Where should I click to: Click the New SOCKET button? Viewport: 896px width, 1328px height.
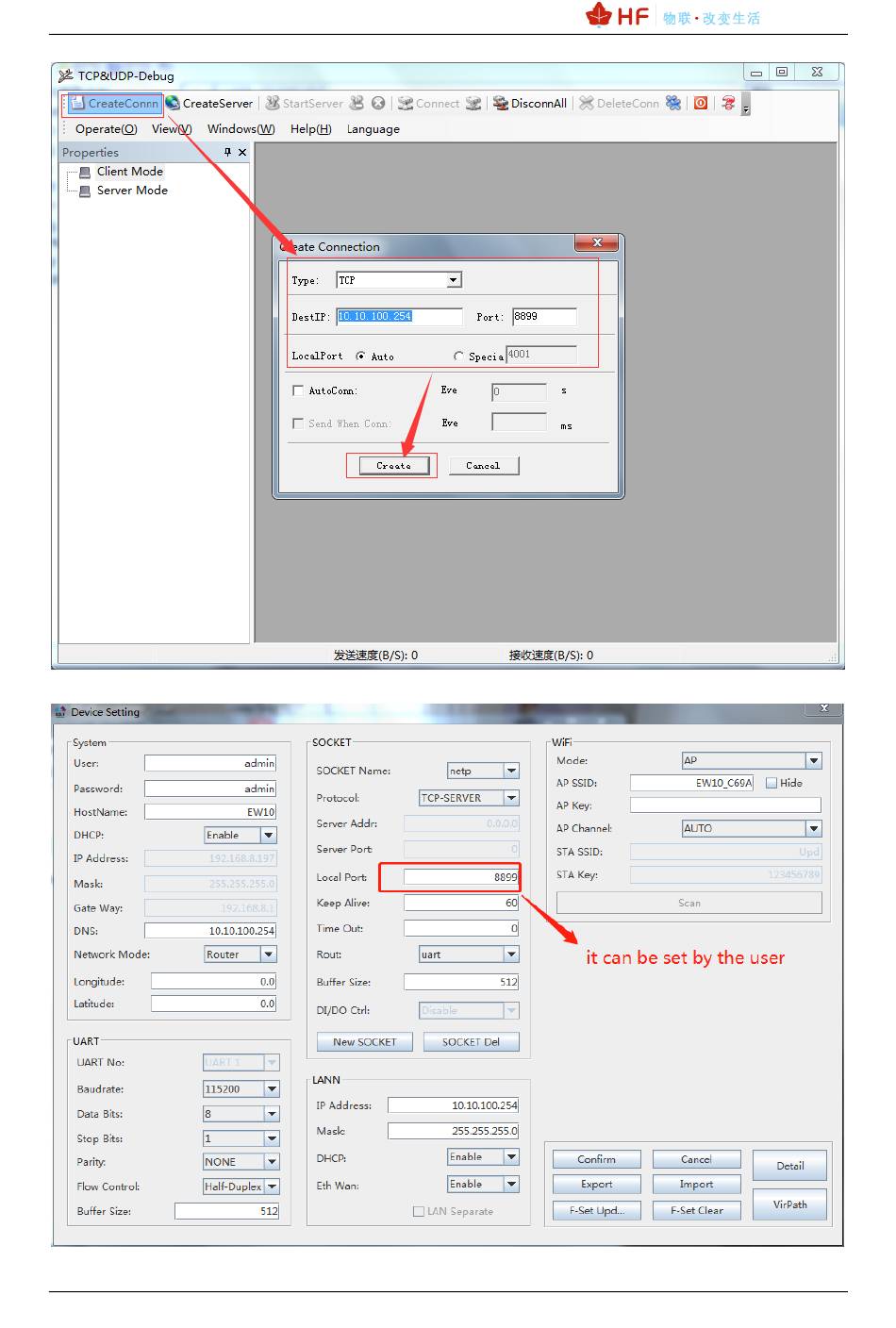(364, 1042)
